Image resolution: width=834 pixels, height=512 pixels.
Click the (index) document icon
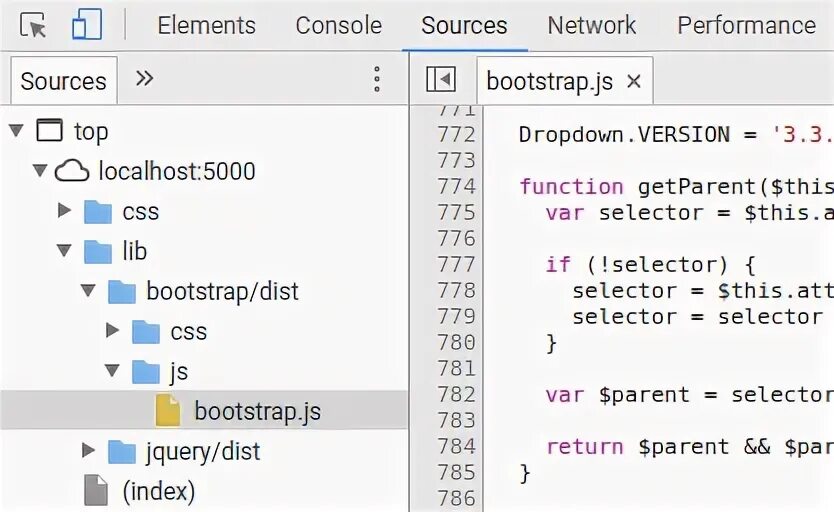pos(96,491)
